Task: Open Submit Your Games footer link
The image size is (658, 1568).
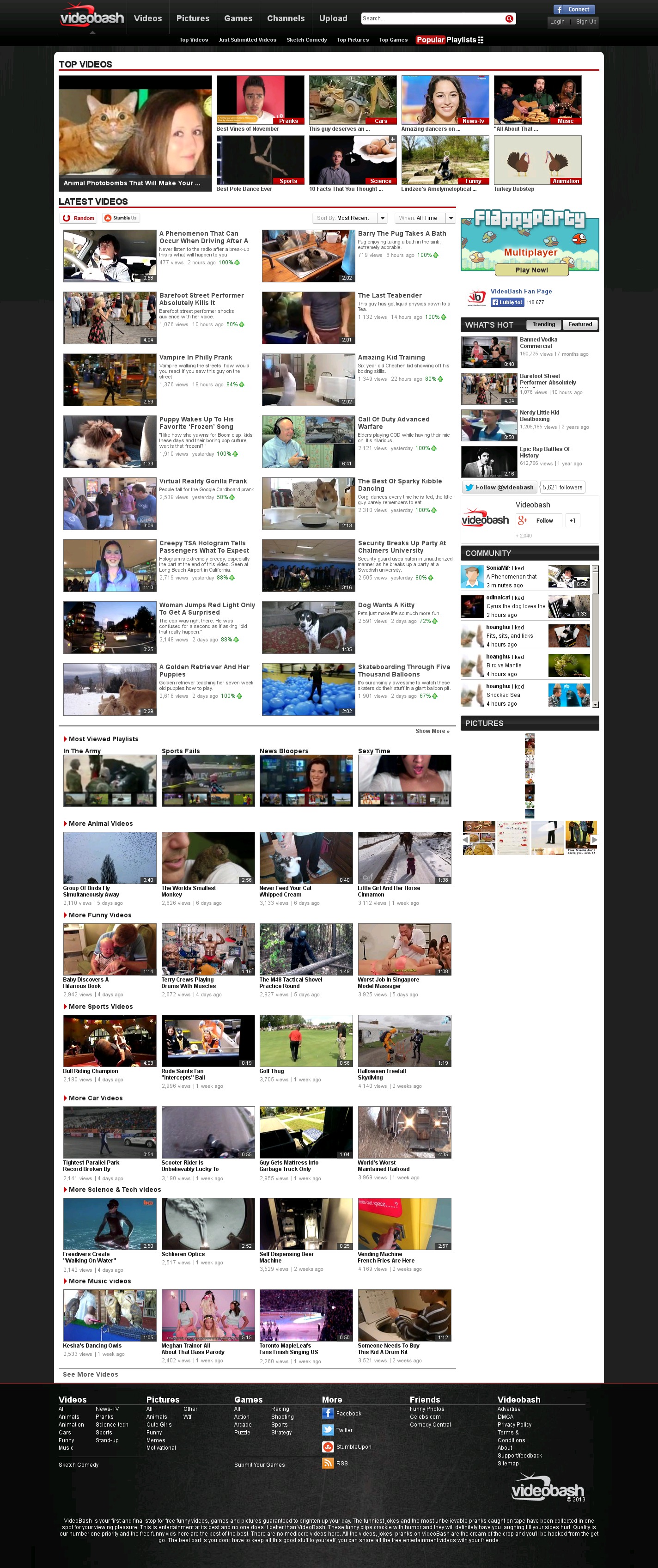Action: pyautogui.click(x=259, y=1464)
